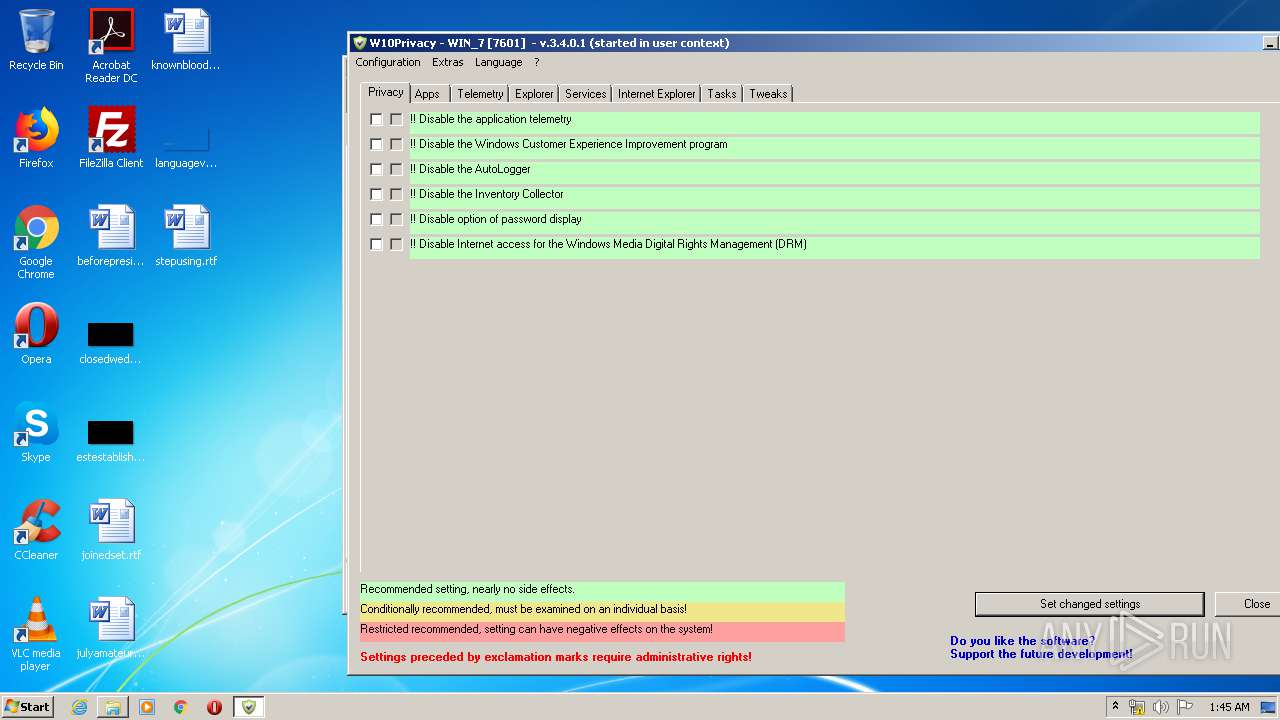Open Opera from the taskbar
The height and width of the screenshot is (720, 1280).
214,707
